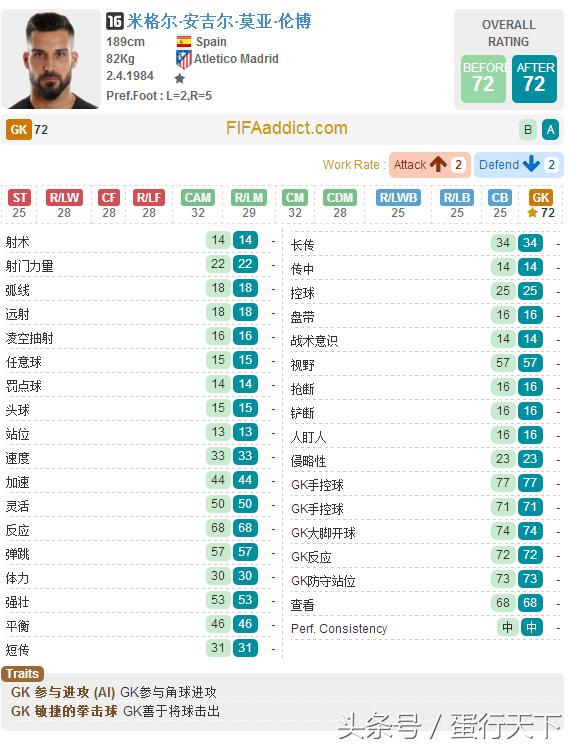Image resolution: width=579 pixels, height=750 pixels.
Task: Select the B comparison toggle
Action: [x=528, y=130]
